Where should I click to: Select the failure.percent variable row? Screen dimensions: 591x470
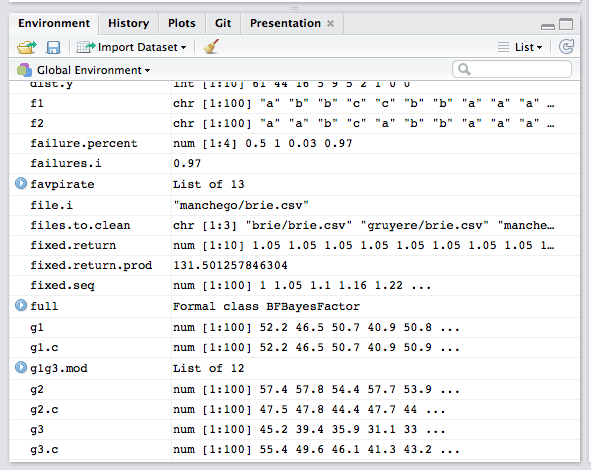pos(294,143)
